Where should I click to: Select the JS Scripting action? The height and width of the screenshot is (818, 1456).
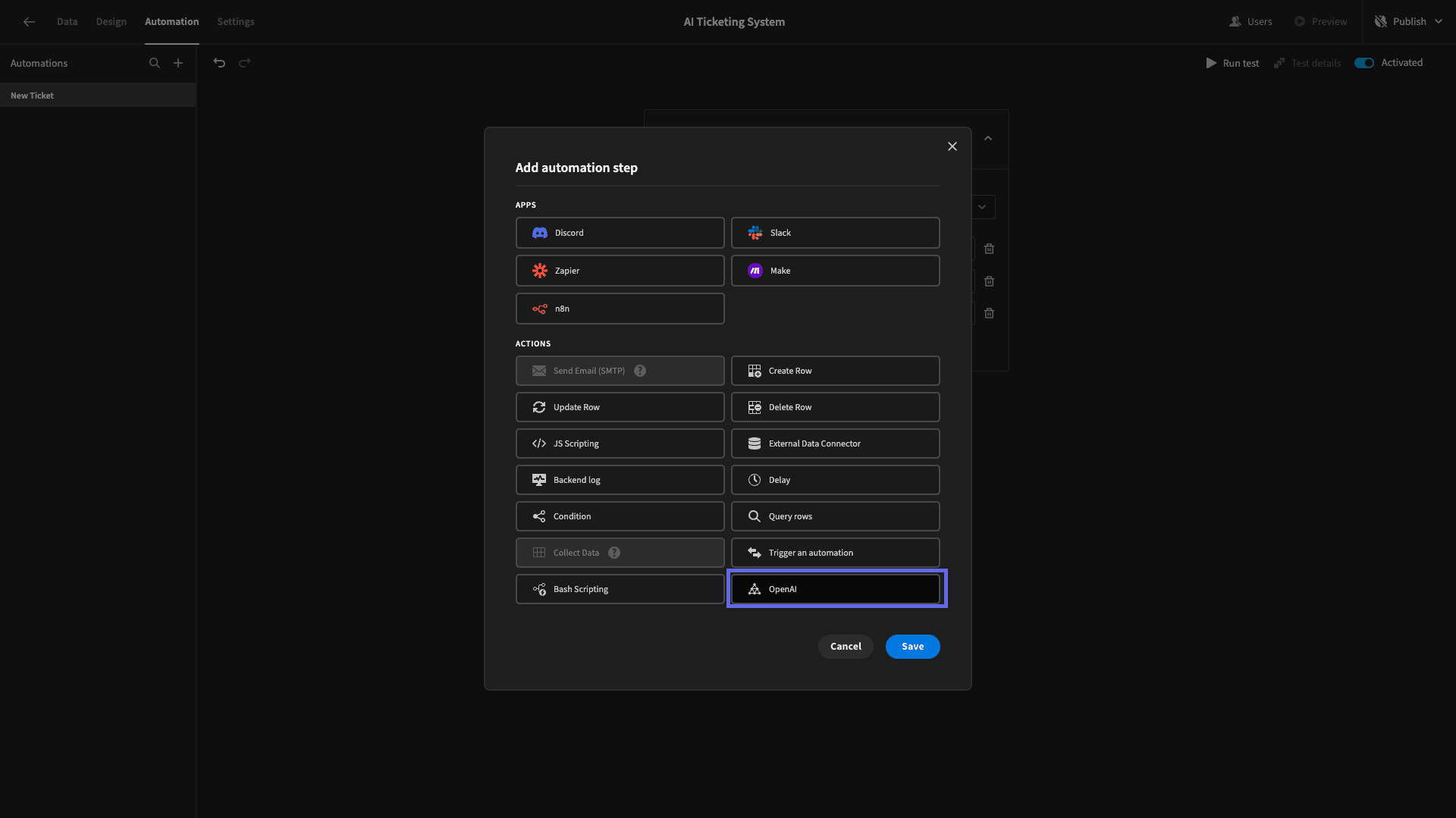(620, 443)
